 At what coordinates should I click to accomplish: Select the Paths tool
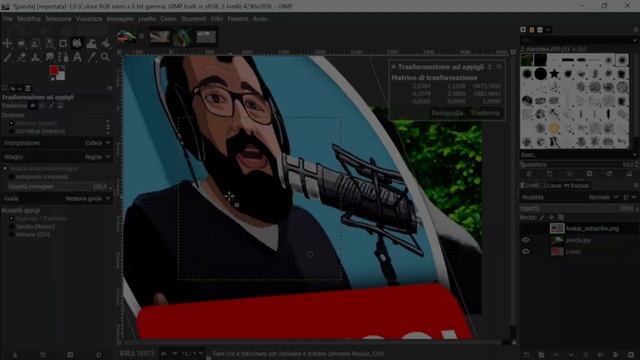(x=63, y=57)
